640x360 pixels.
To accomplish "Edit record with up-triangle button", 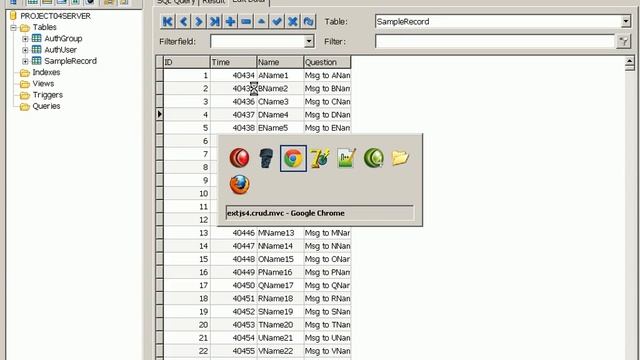I will (261, 21).
